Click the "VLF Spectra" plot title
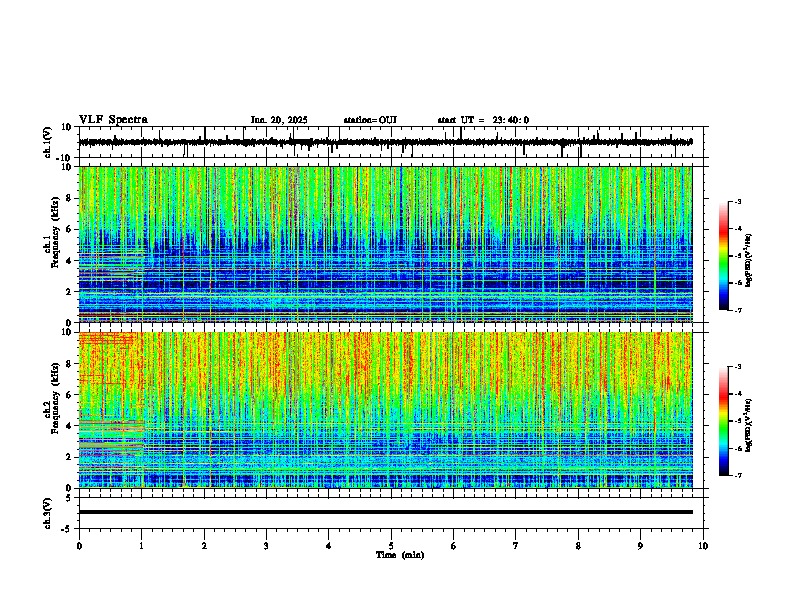792x612 pixels. (x=113, y=120)
